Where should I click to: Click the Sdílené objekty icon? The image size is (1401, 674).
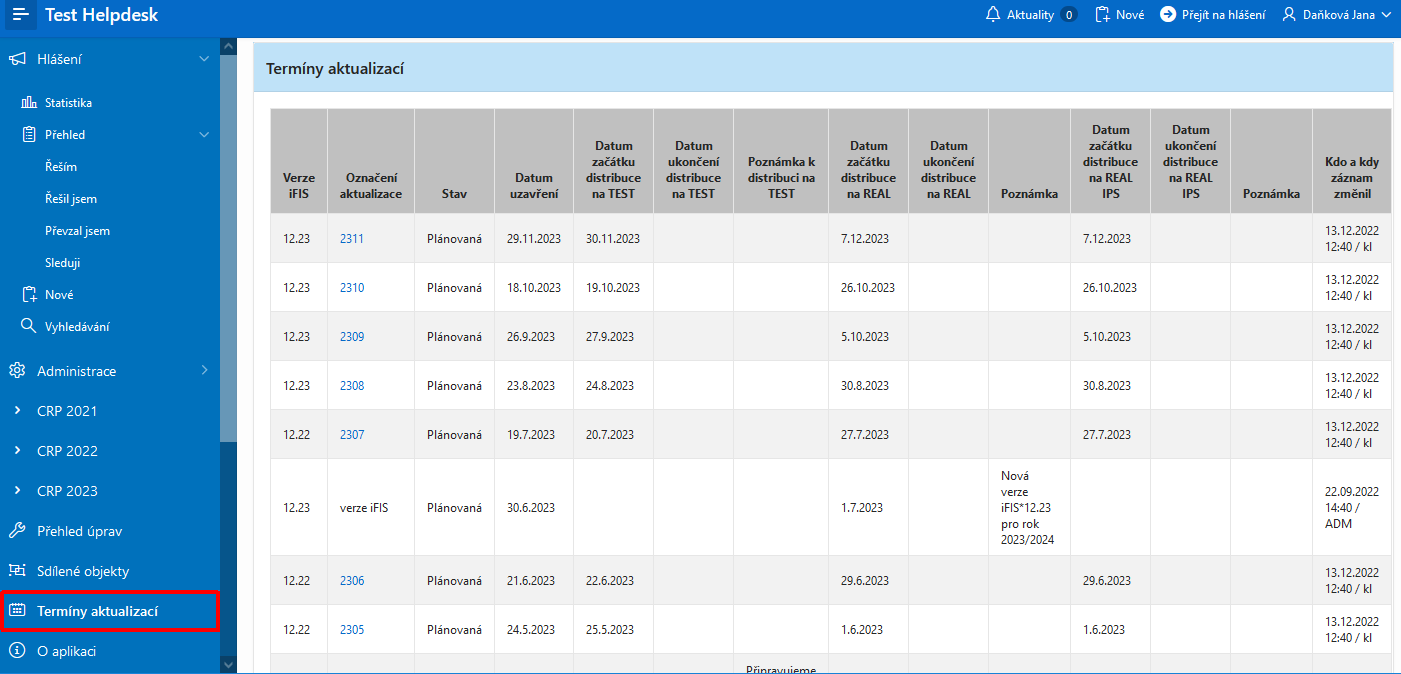click(17, 571)
